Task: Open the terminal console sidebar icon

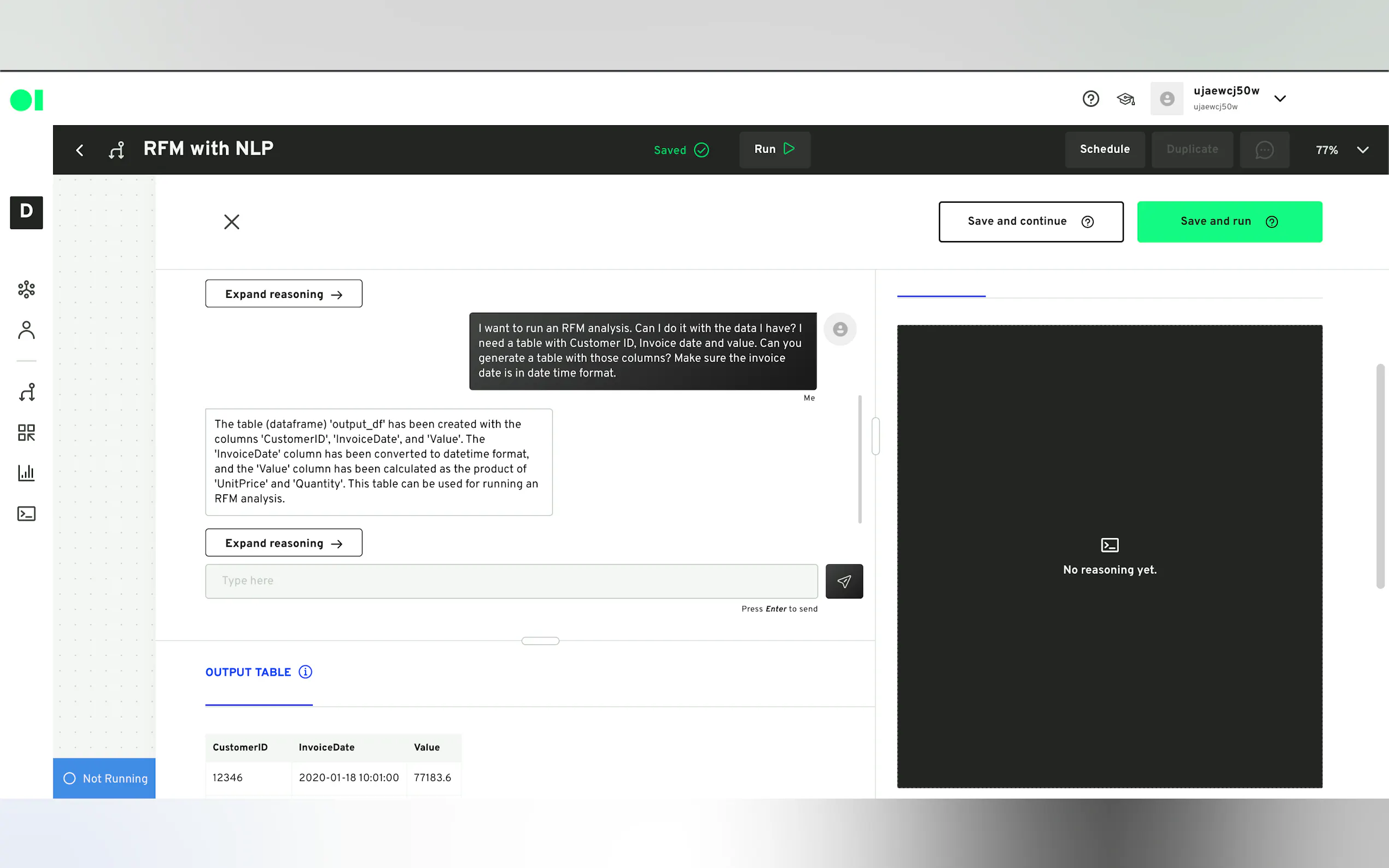Action: [26, 513]
